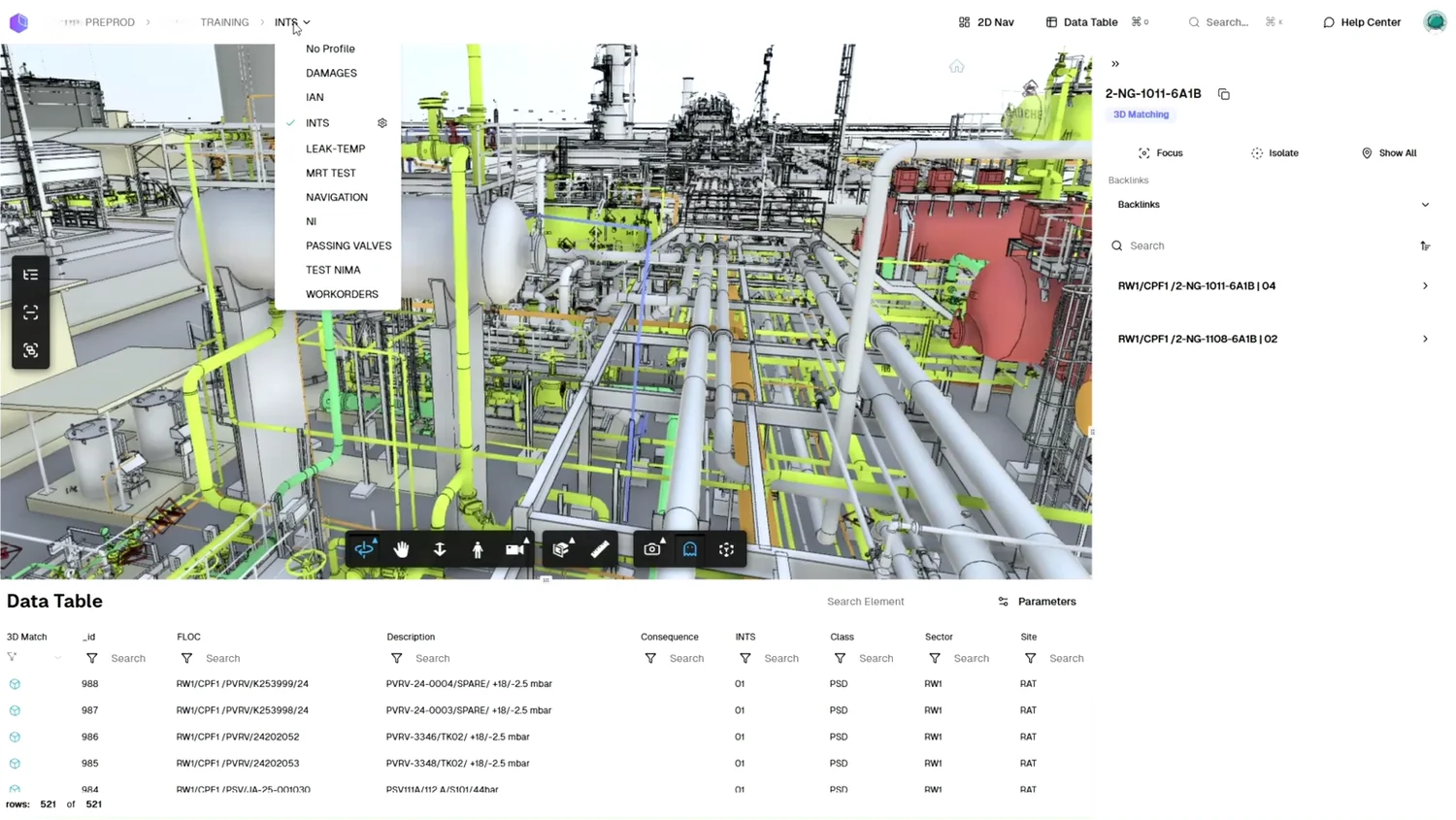Select the orbit rotate tool
This screenshot has width=1456, height=820.
pyautogui.click(x=365, y=549)
